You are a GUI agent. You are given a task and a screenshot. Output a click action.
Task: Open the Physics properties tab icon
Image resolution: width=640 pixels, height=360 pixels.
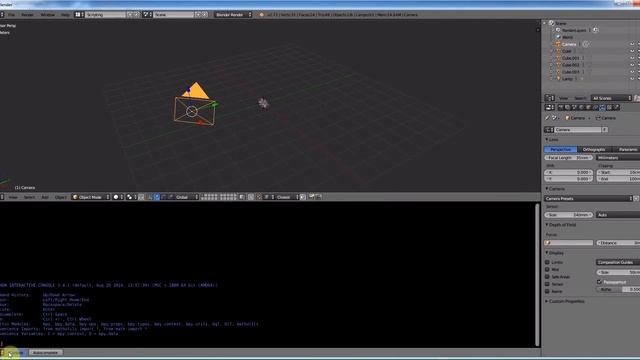[x=616, y=107]
